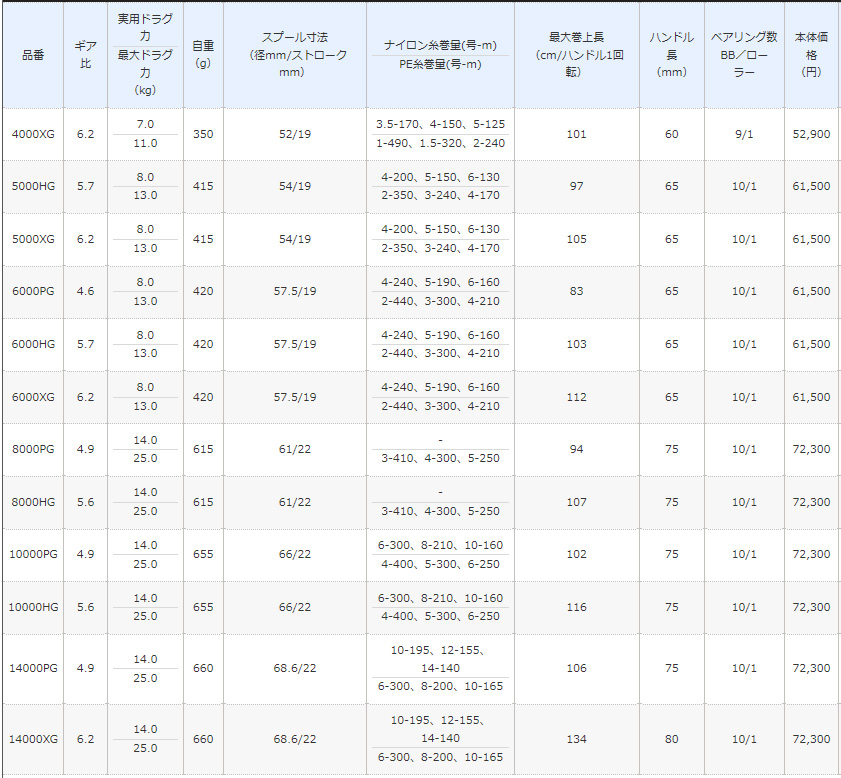Click the 最大ドラグ力(kg) header text
The width and height of the screenshot is (841, 778).
click(x=145, y=72)
